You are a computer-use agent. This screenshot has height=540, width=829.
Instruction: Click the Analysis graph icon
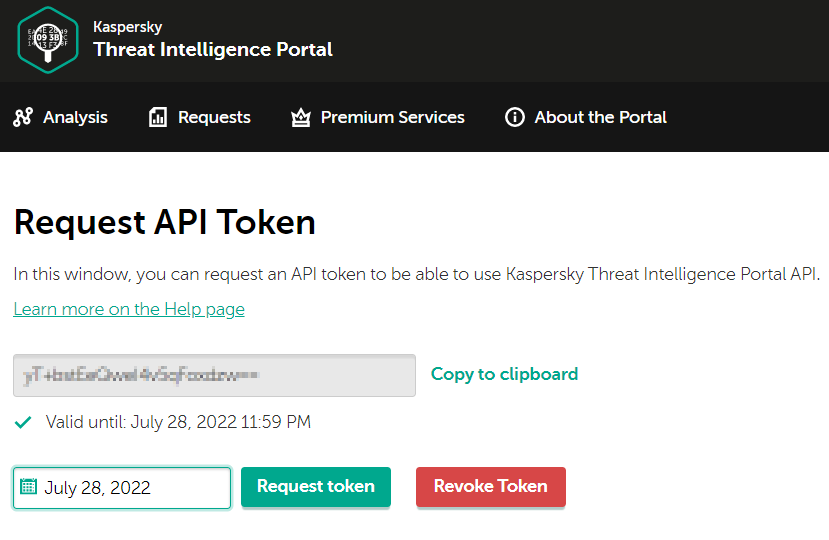[x=23, y=117]
